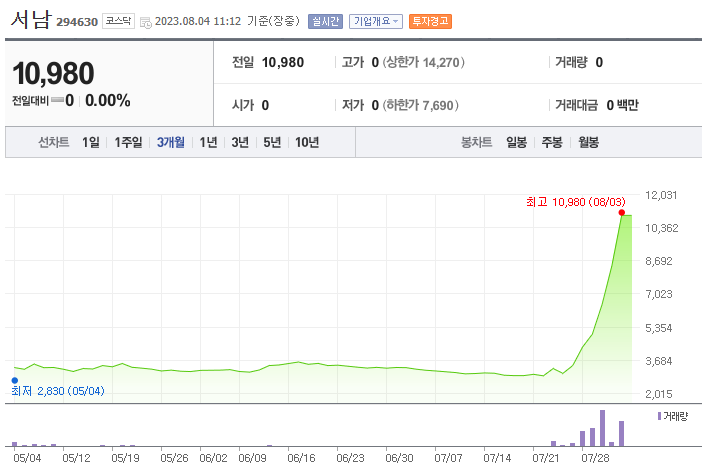The image size is (702, 472).
Task: Click the current price 10,980 headline
Action: [x=53, y=73]
